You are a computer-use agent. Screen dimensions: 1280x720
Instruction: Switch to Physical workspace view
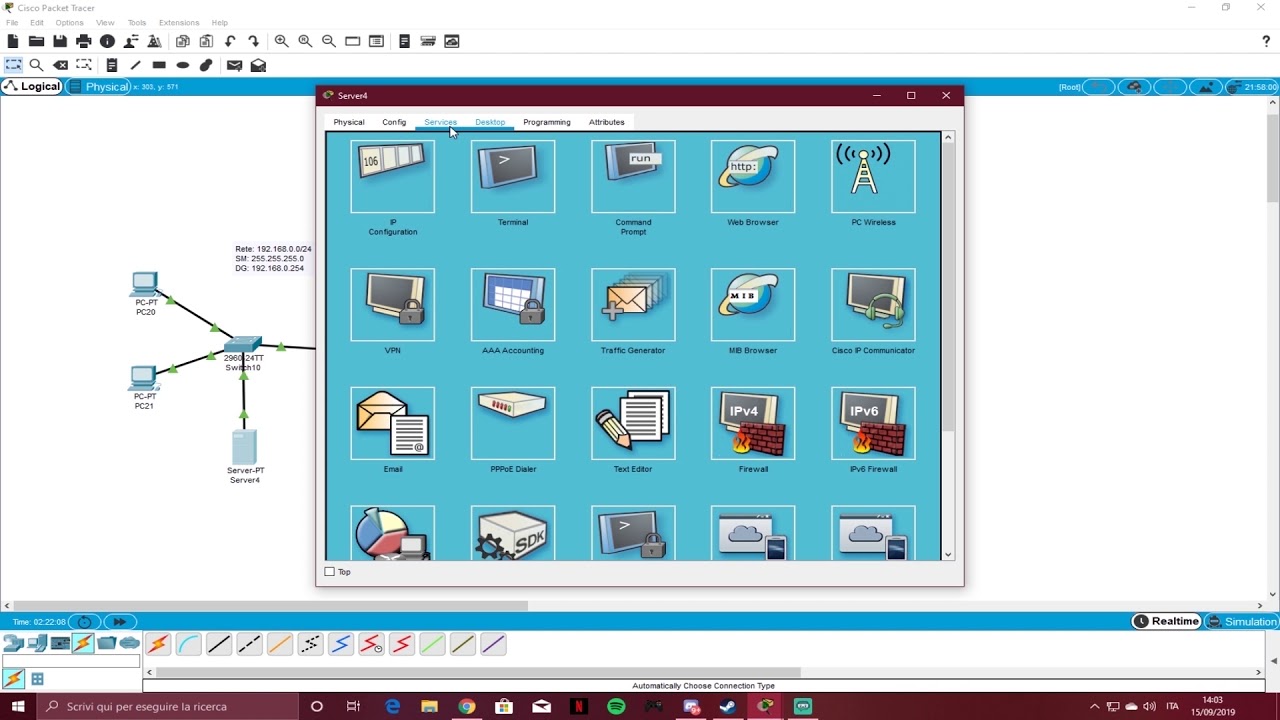(99, 87)
